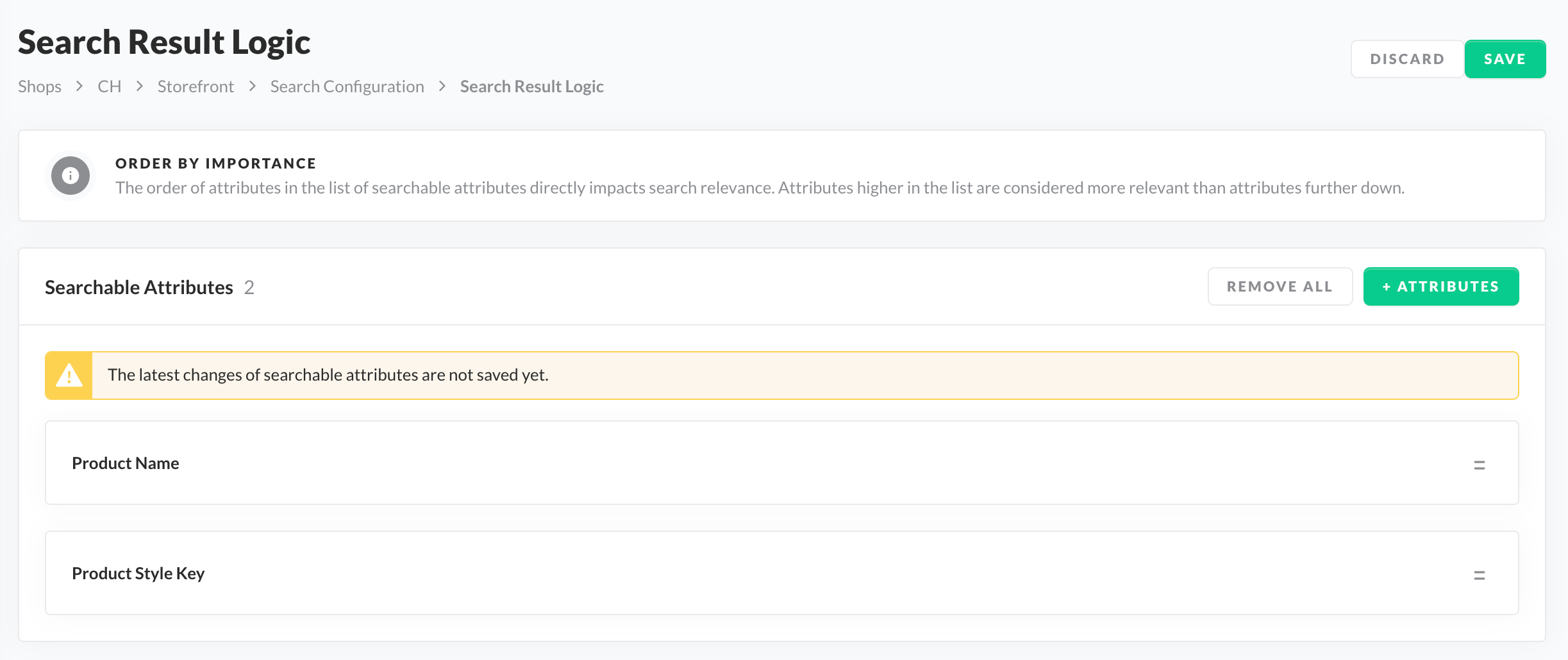Add new attributes with + Attributes
The image size is (1568, 660).
(x=1440, y=286)
